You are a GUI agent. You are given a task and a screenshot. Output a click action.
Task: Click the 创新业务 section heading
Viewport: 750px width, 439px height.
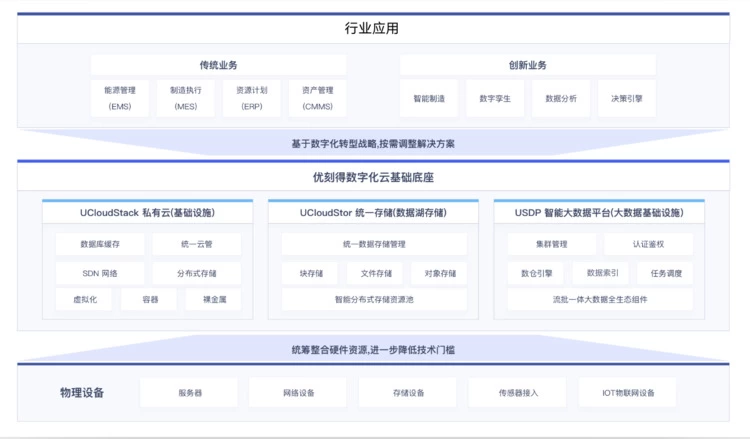(527, 66)
